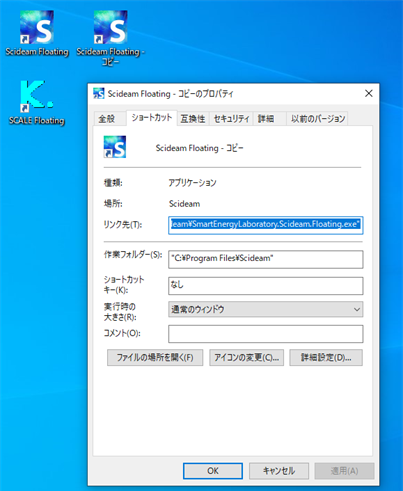Screen dimensions: 403x491
Task: Click the キャンセル button
Action: [279, 471]
